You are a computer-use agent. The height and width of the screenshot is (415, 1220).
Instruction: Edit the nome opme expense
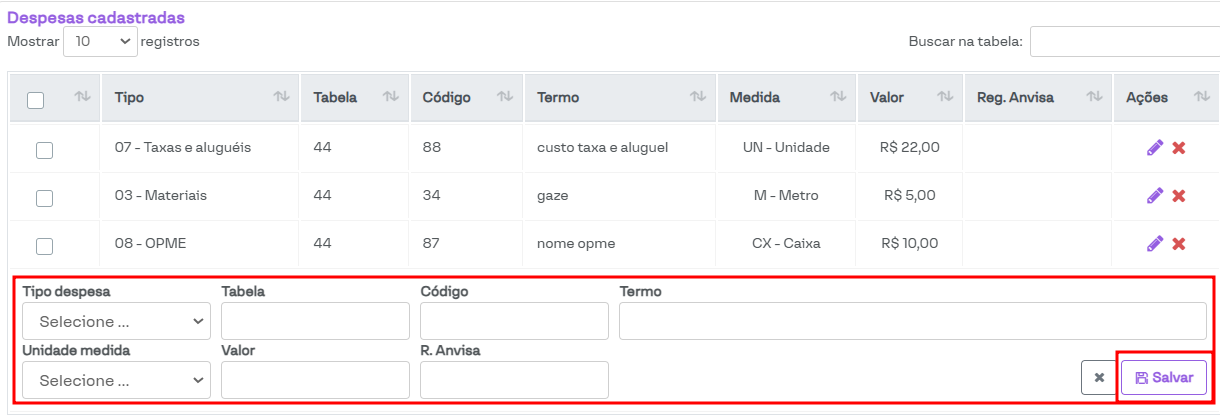(1154, 244)
